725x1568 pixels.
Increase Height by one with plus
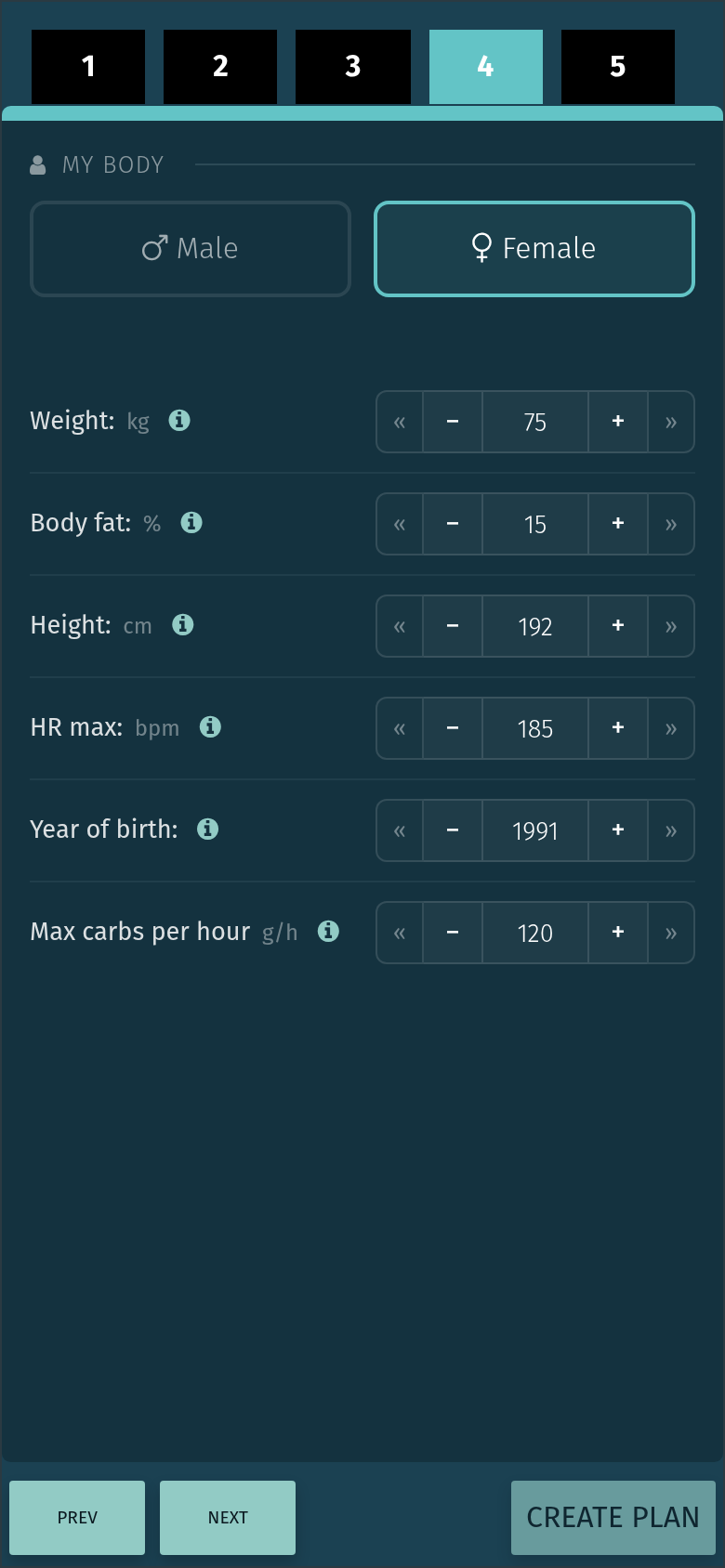(618, 626)
